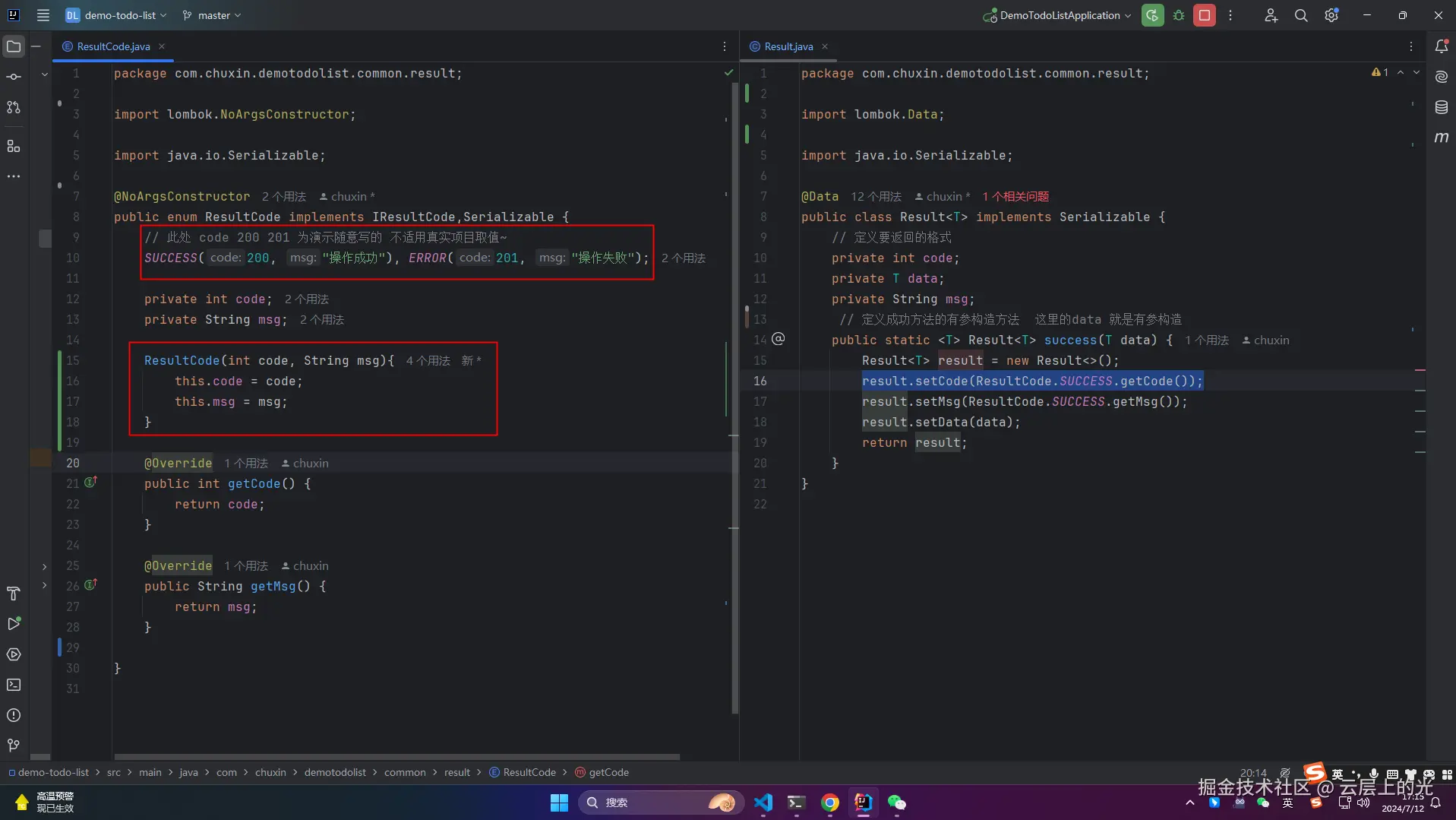Expand the folded region at line 25
Viewport: 1456px width, 820px height.
pos(45,566)
